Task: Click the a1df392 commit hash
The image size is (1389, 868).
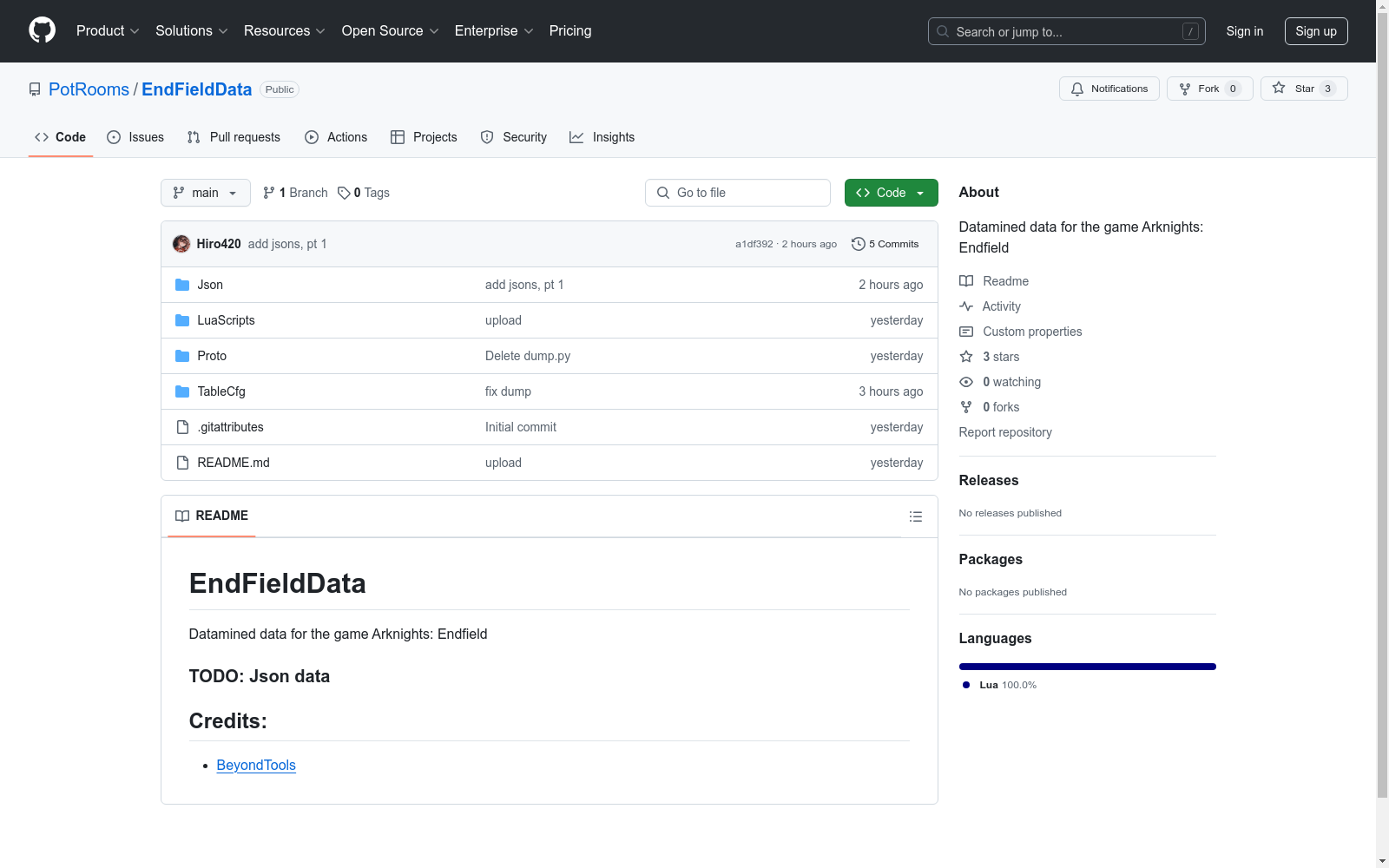Action: (x=754, y=244)
